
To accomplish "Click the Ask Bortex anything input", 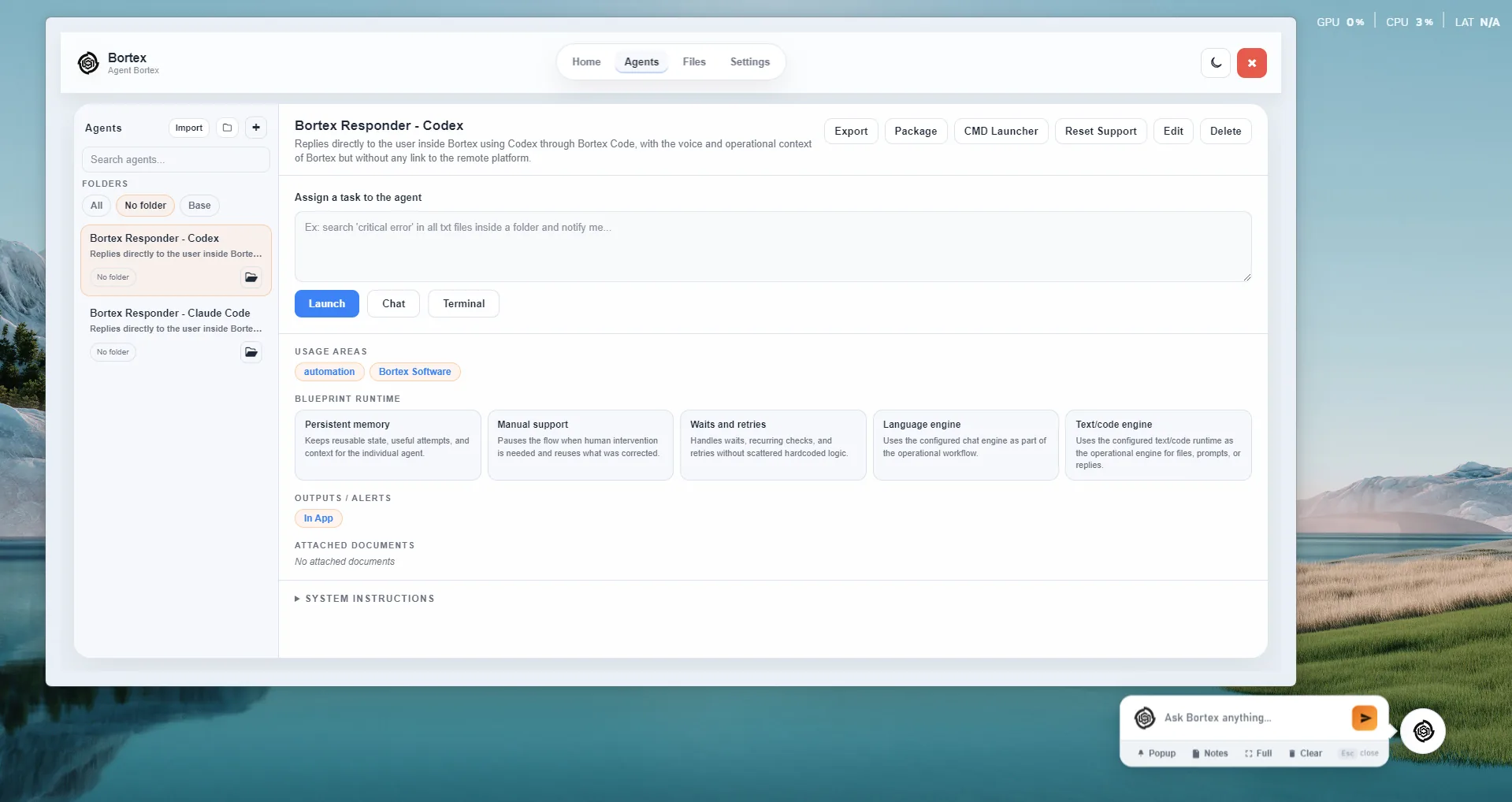I will pos(1253,718).
